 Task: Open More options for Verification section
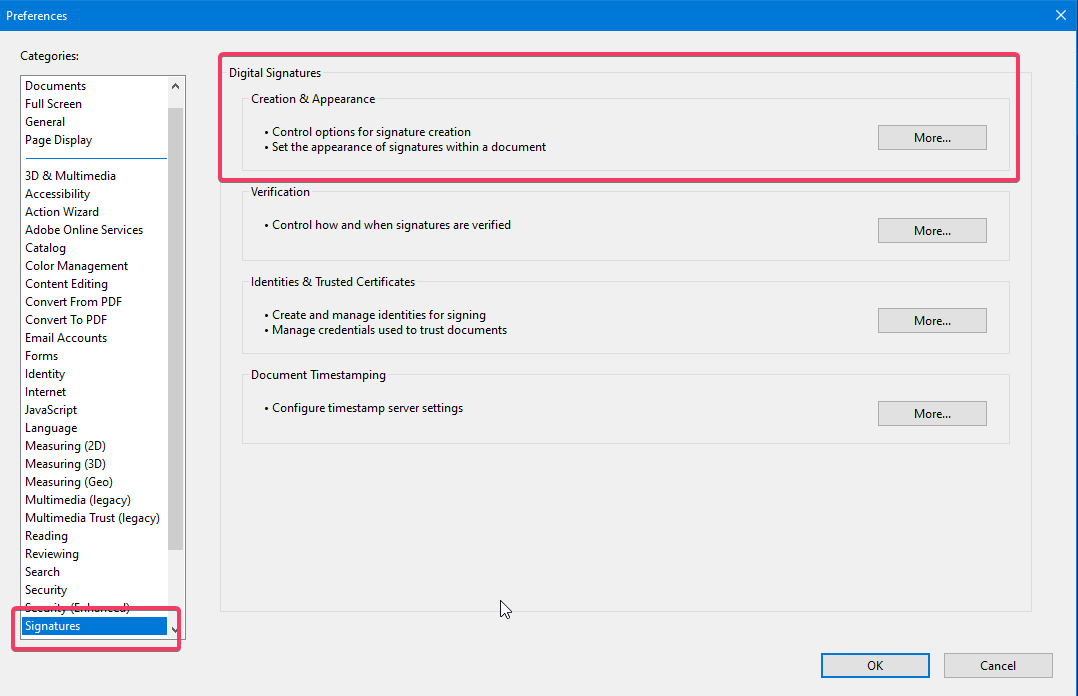click(x=932, y=231)
